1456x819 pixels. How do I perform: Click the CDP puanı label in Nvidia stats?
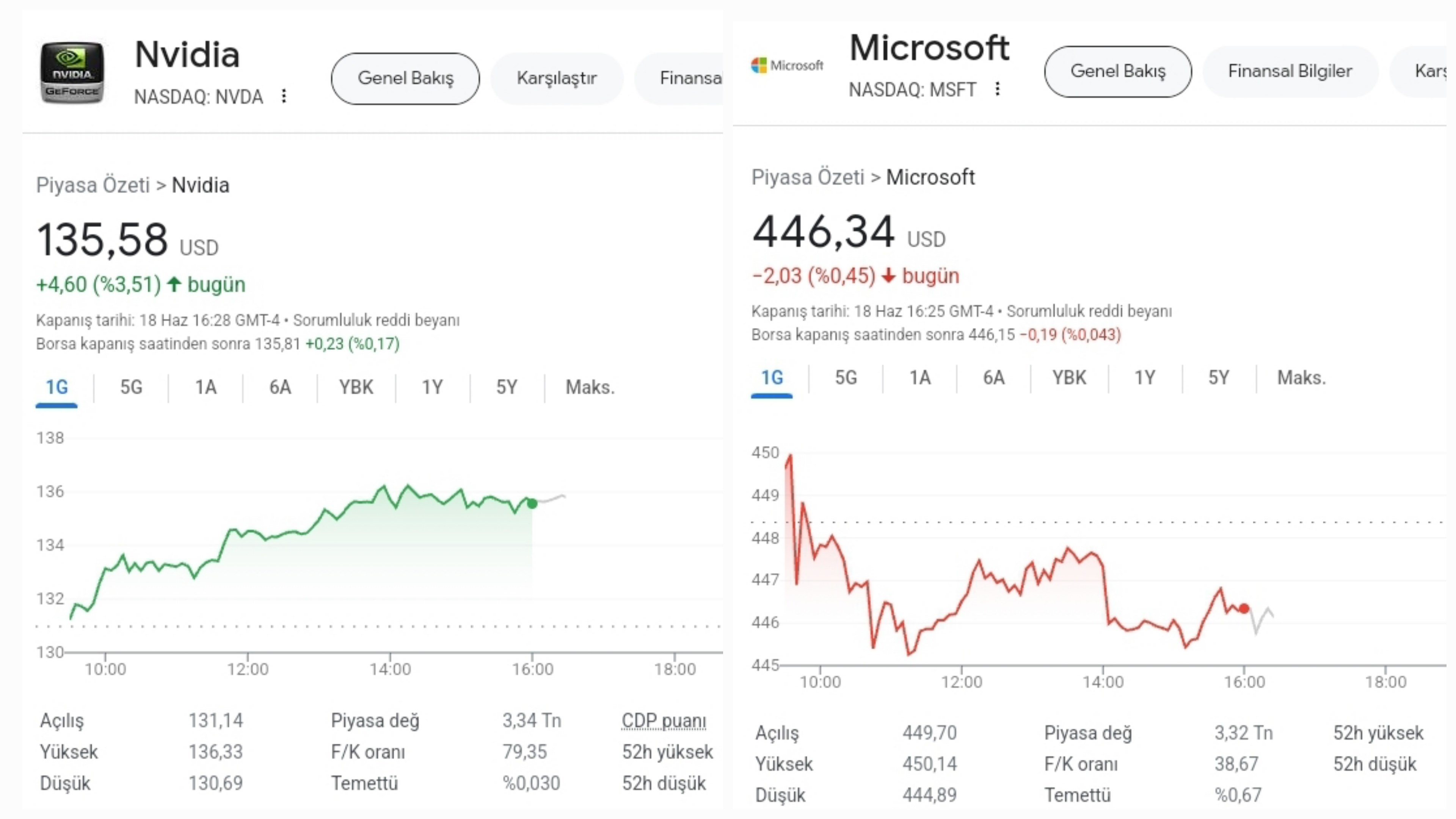(664, 721)
